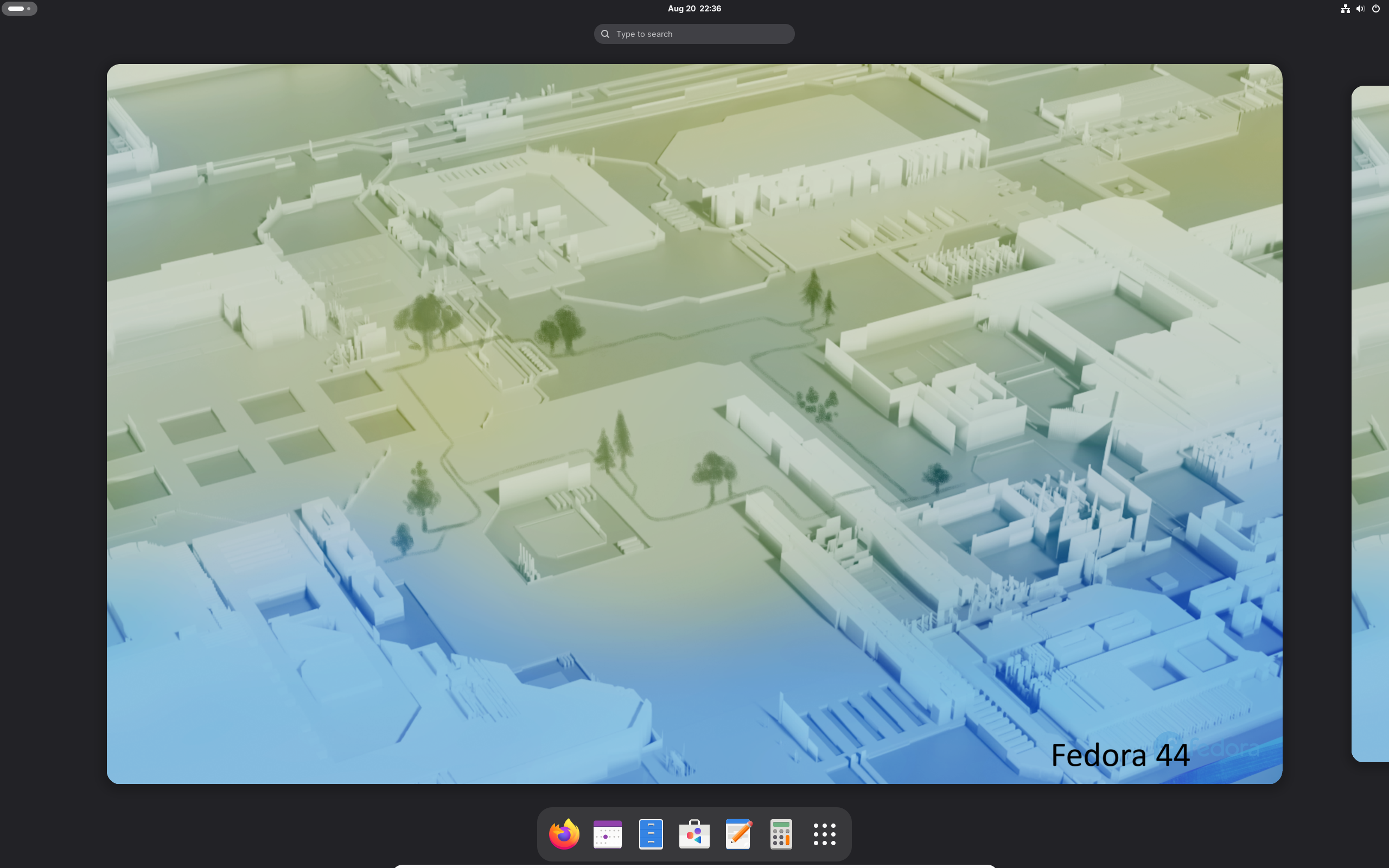Open the Calendar app in the dock

607,834
